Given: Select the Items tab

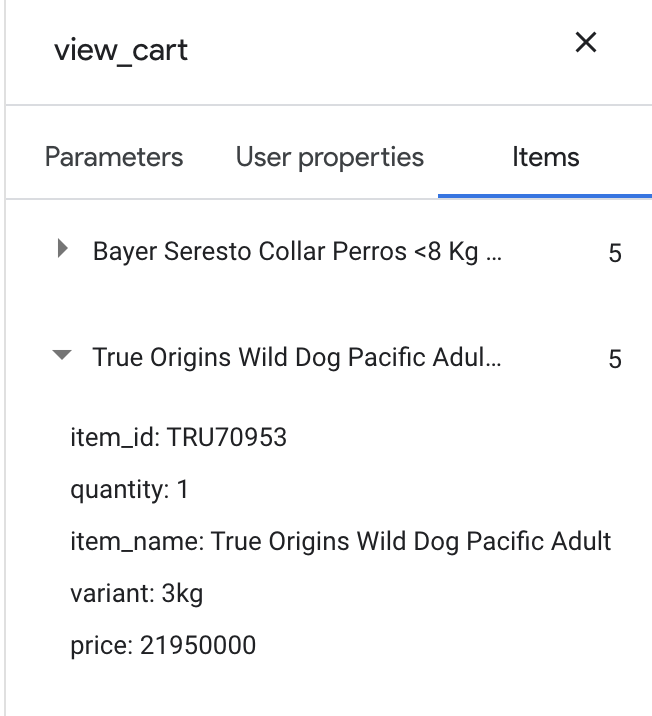Looking at the screenshot, I should (546, 157).
